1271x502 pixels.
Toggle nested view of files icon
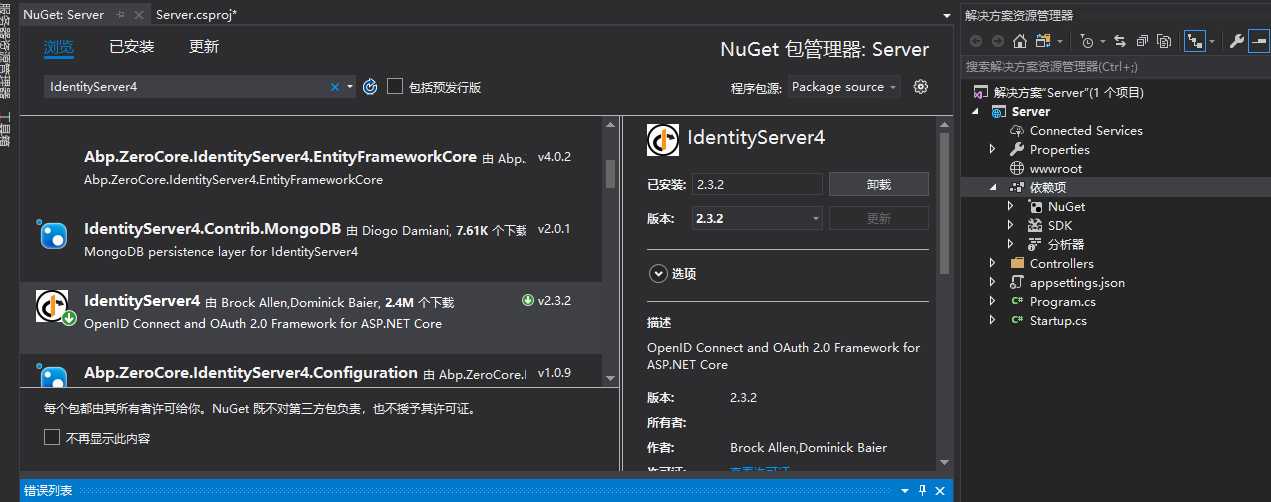coord(1195,41)
